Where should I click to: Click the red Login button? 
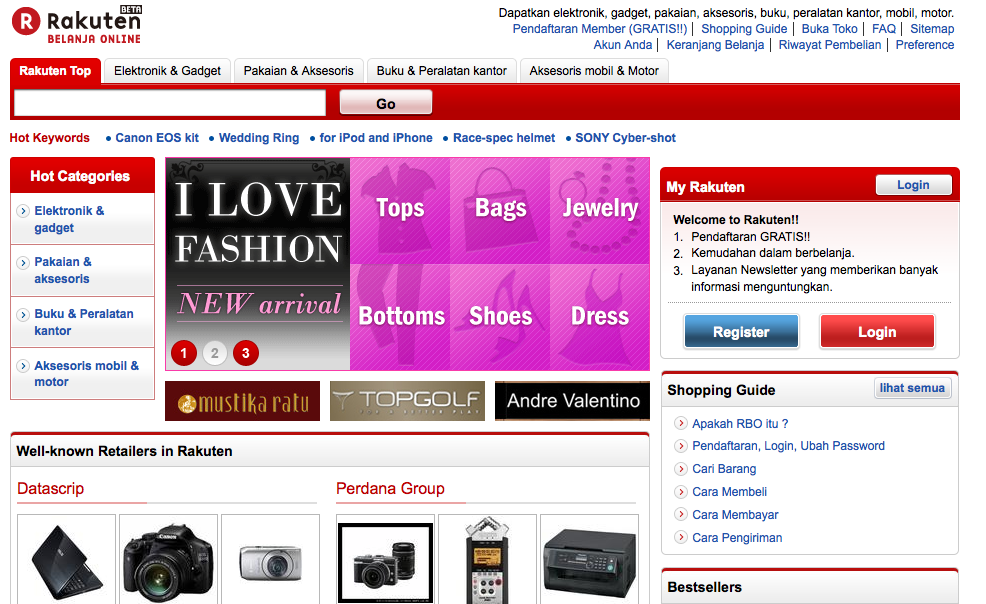pyautogui.click(x=877, y=332)
